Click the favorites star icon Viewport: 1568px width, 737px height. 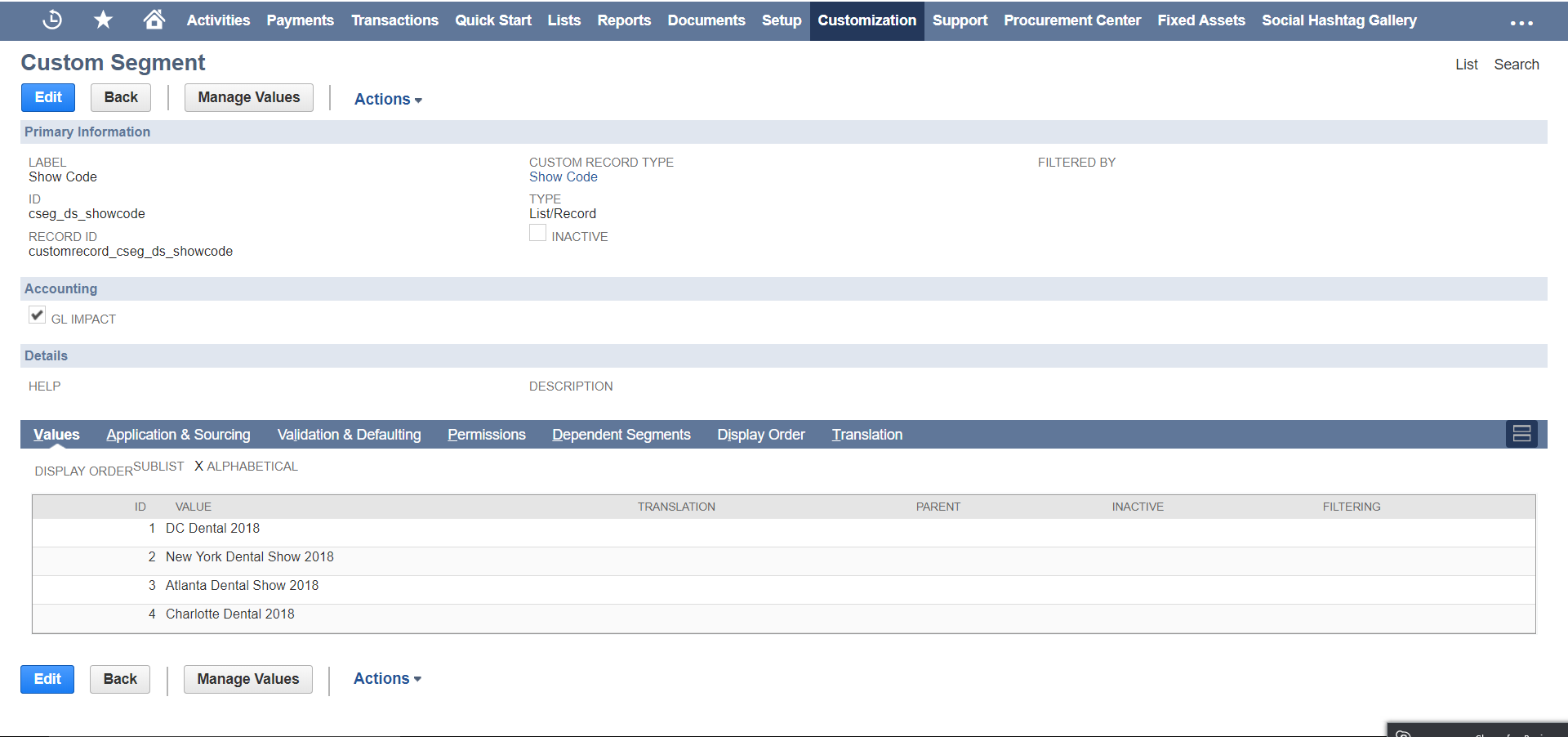(x=103, y=20)
